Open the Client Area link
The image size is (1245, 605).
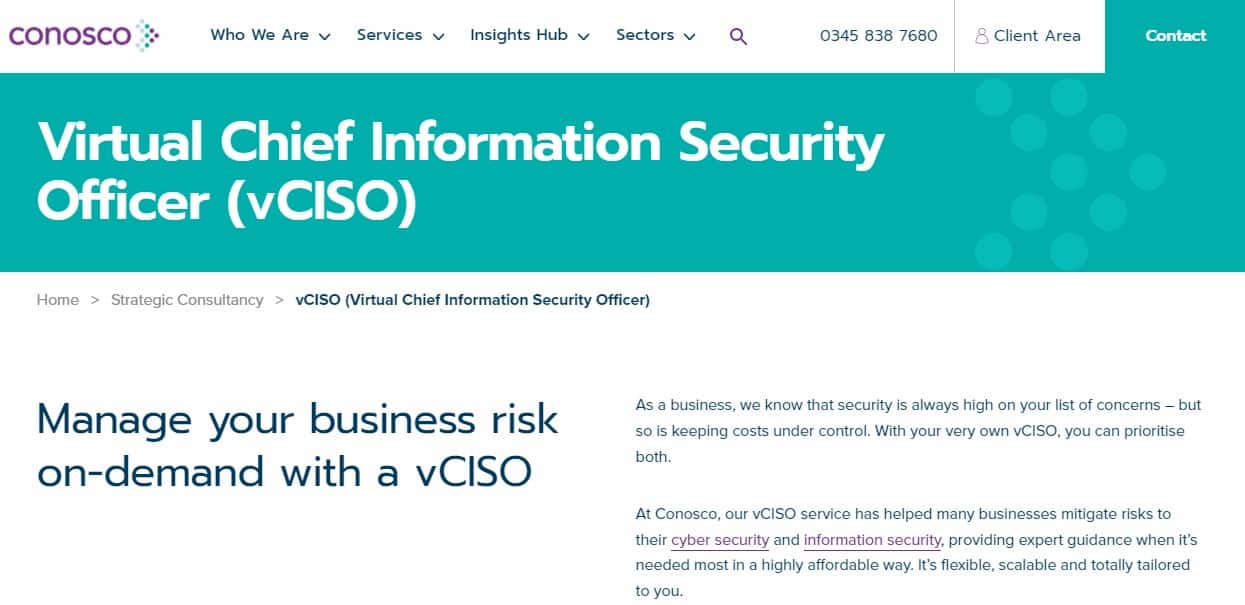(x=1028, y=36)
